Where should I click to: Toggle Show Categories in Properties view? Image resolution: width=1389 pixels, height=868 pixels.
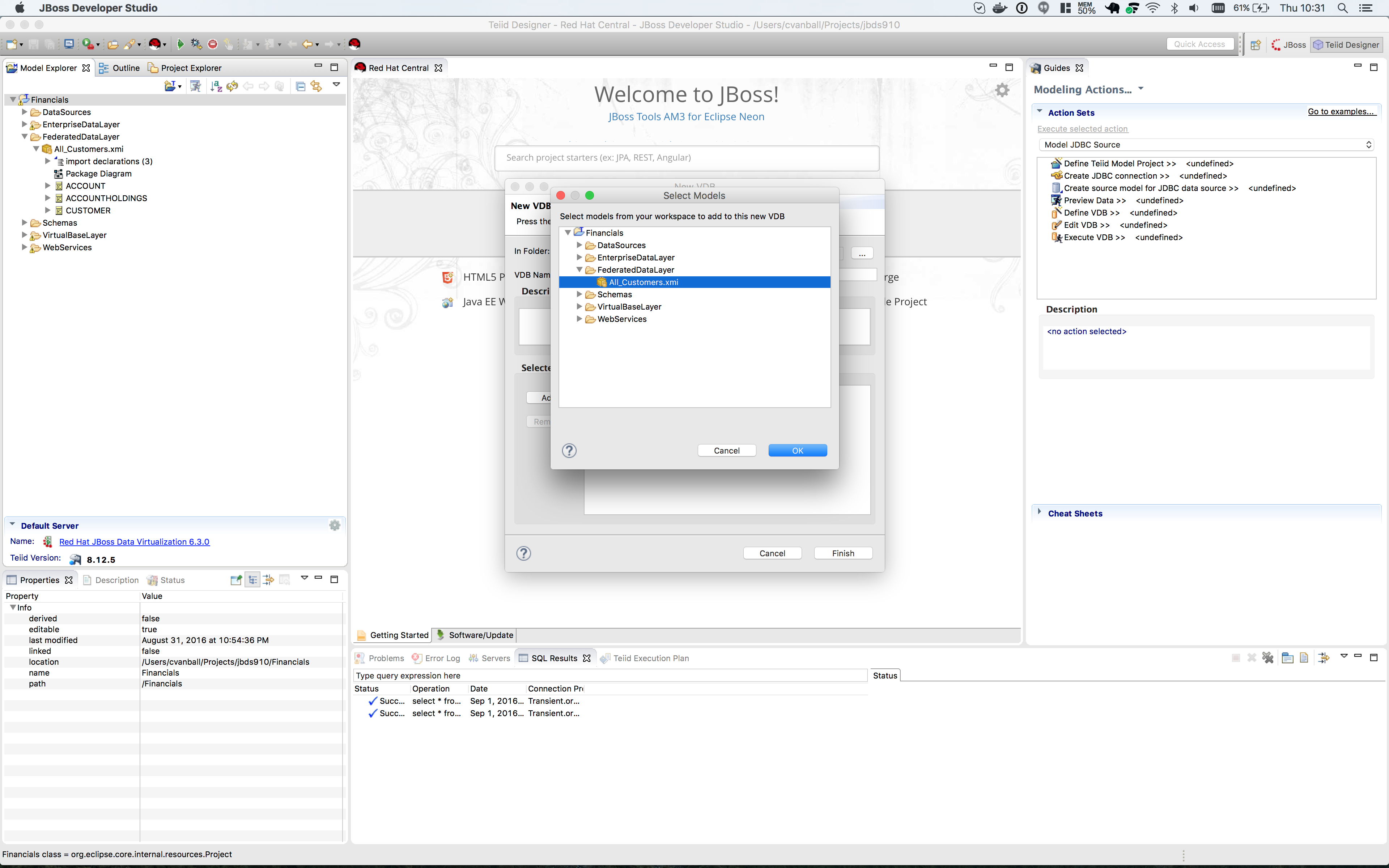click(252, 580)
